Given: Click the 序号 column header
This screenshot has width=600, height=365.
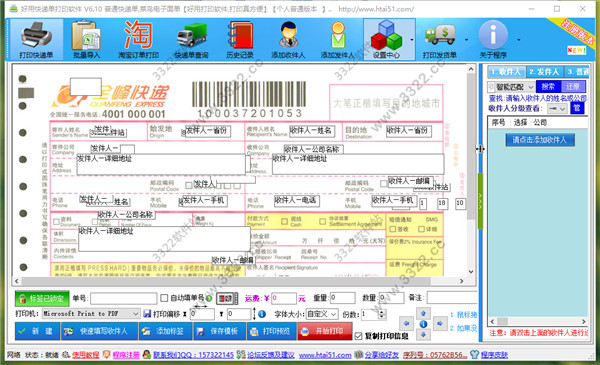Looking at the screenshot, I should 498,122.
